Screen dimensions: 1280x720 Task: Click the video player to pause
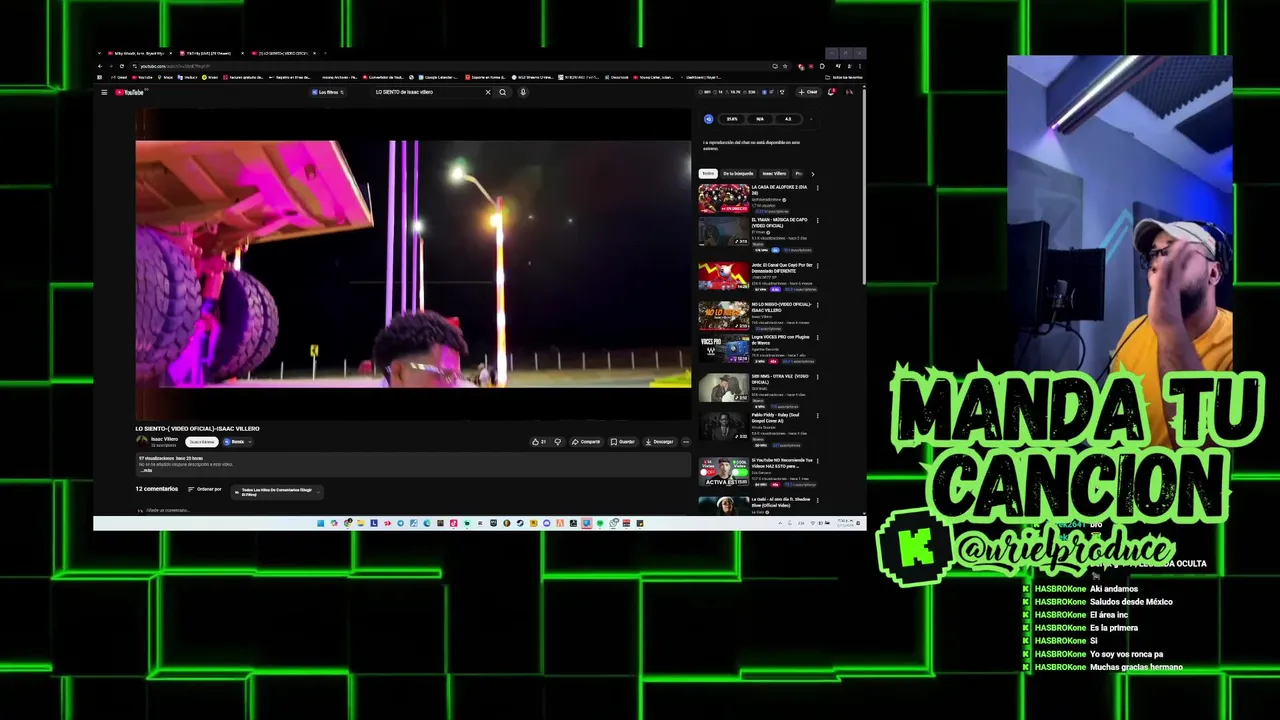point(413,263)
